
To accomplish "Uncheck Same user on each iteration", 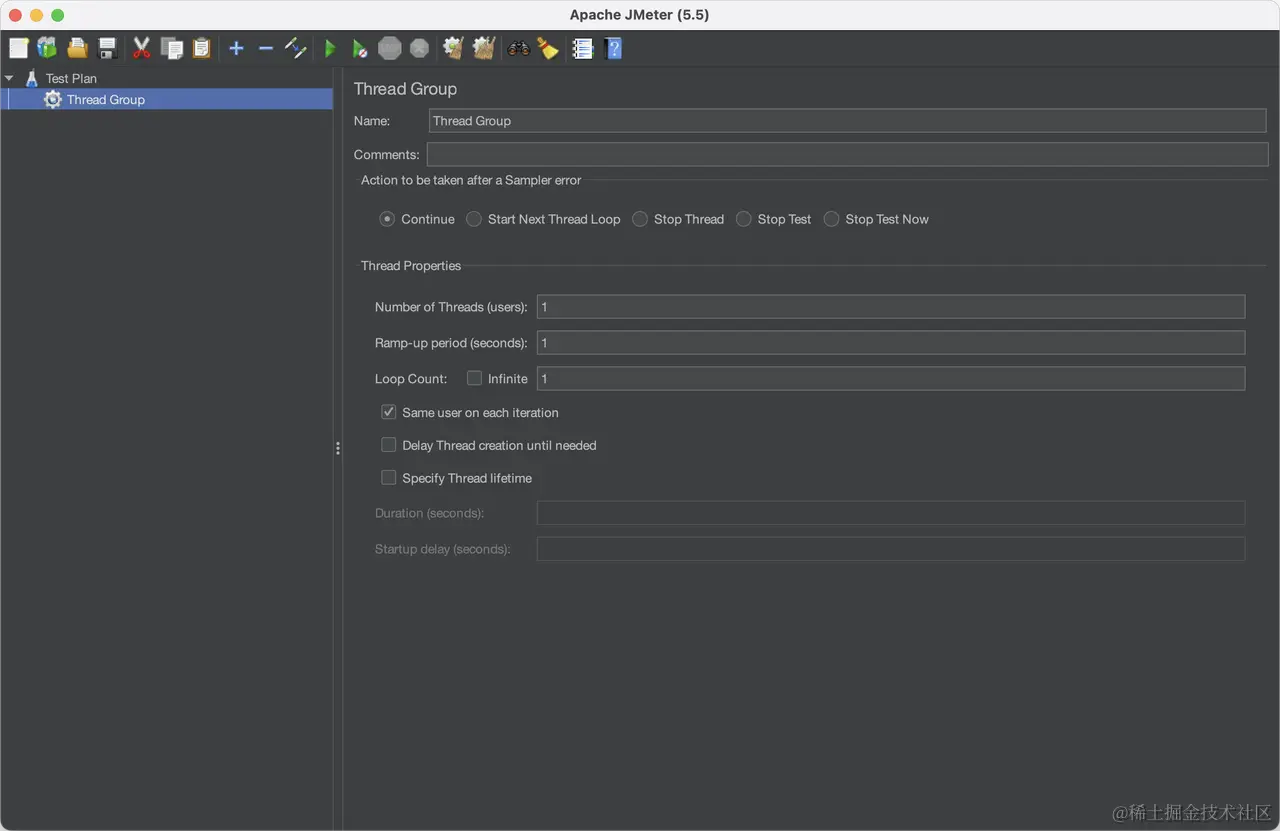I will click(x=388, y=411).
